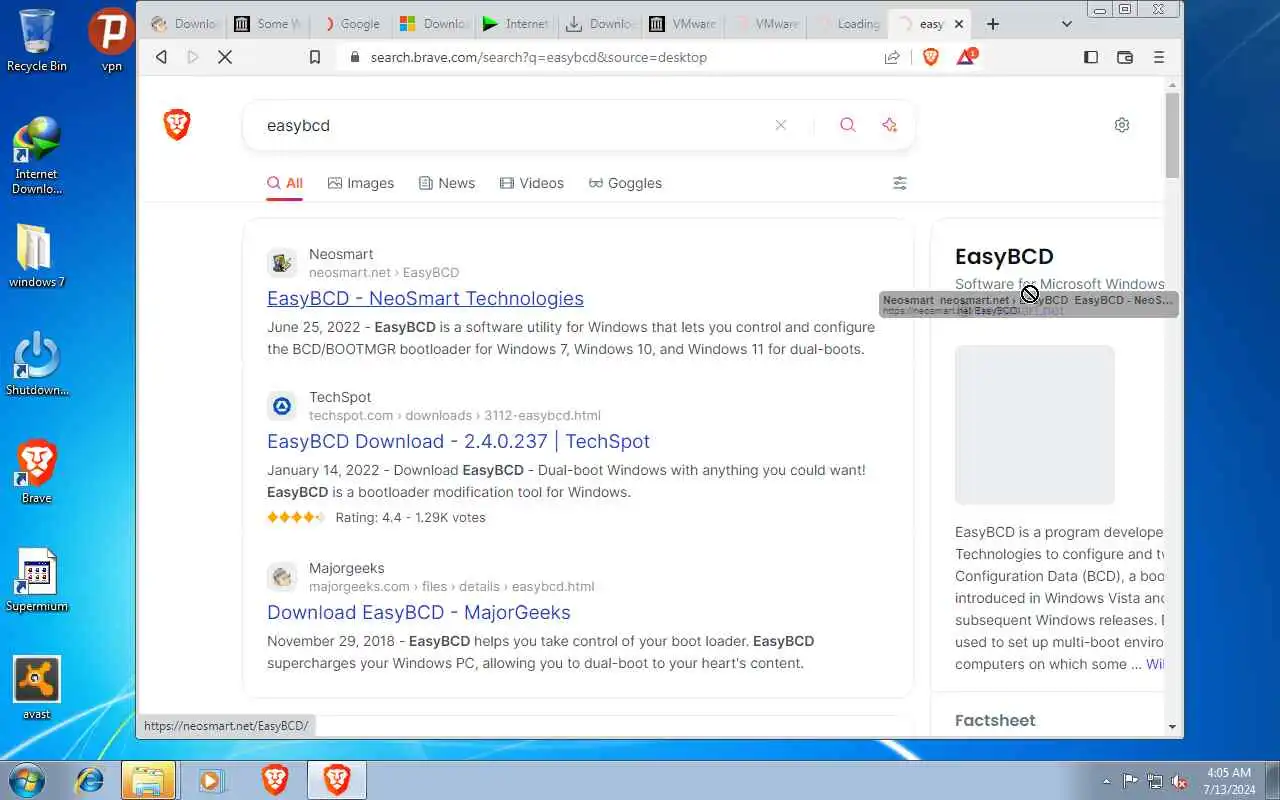Click the Brave Search lion logo
Viewport: 1280px width, 800px height.
click(x=177, y=125)
